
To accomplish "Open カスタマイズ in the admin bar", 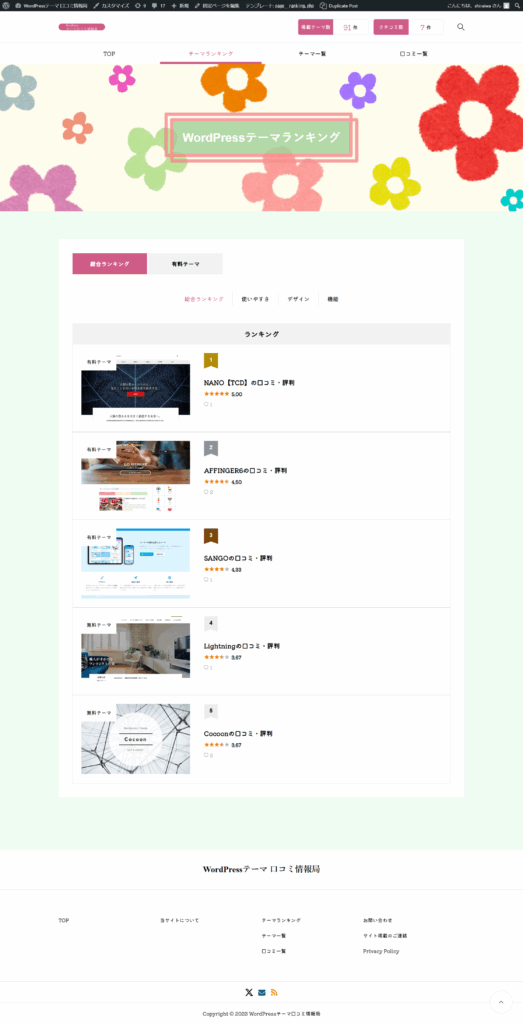I will (112, 5).
